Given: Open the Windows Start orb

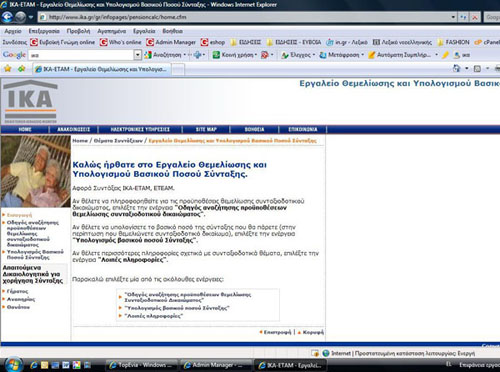Looking at the screenshot, I should 13,365.
